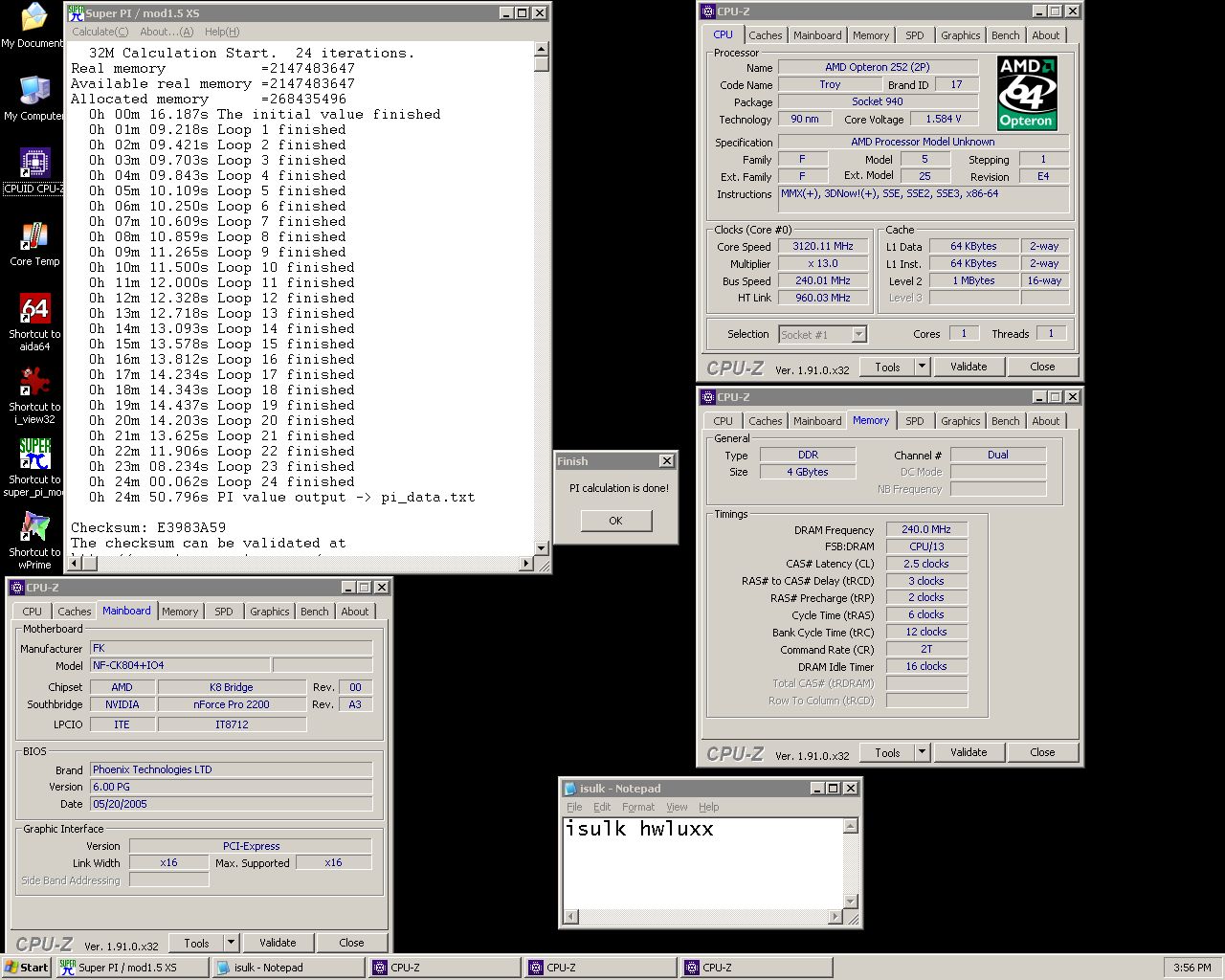Close the Finish dialog
1225x980 pixels.
pos(667,461)
